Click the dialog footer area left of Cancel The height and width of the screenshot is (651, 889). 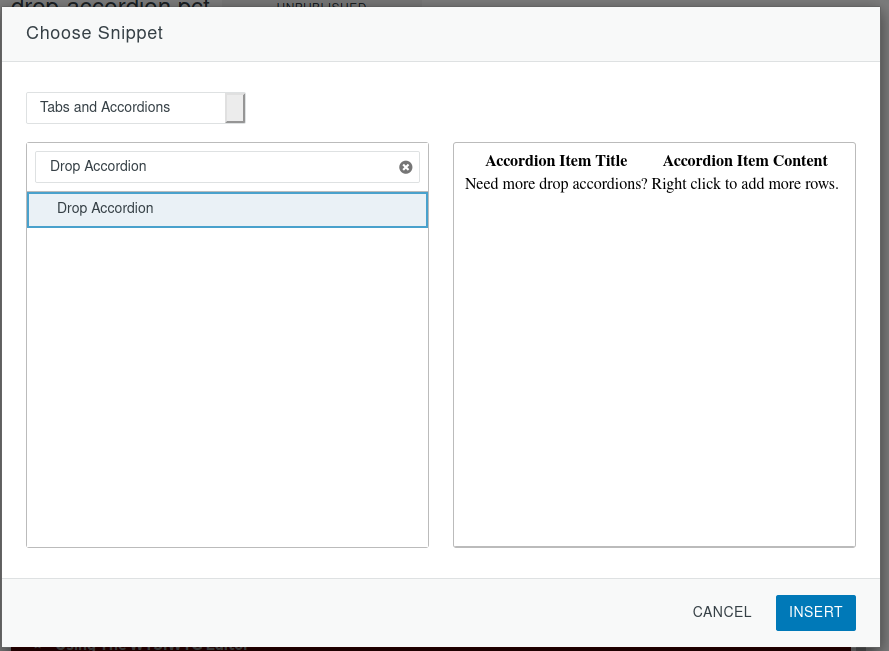[350, 612]
